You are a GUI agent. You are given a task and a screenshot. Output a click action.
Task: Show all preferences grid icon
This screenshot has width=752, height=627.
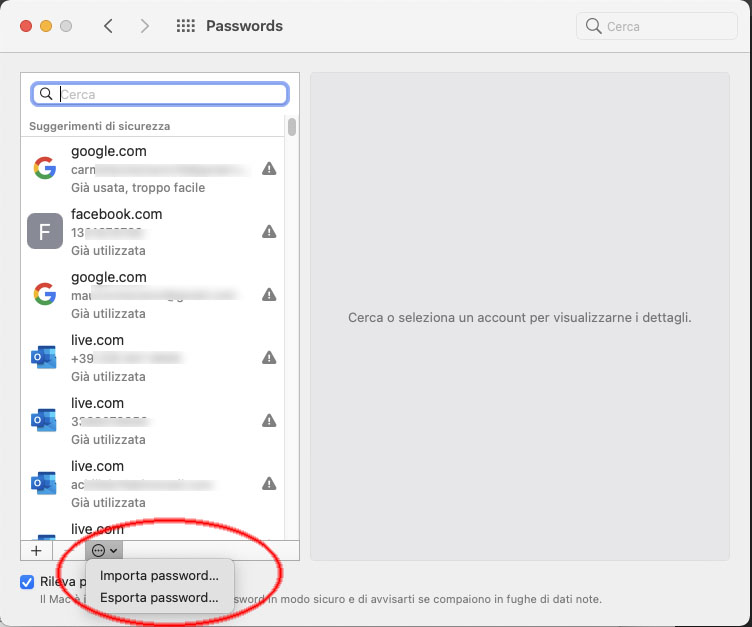pos(186,26)
